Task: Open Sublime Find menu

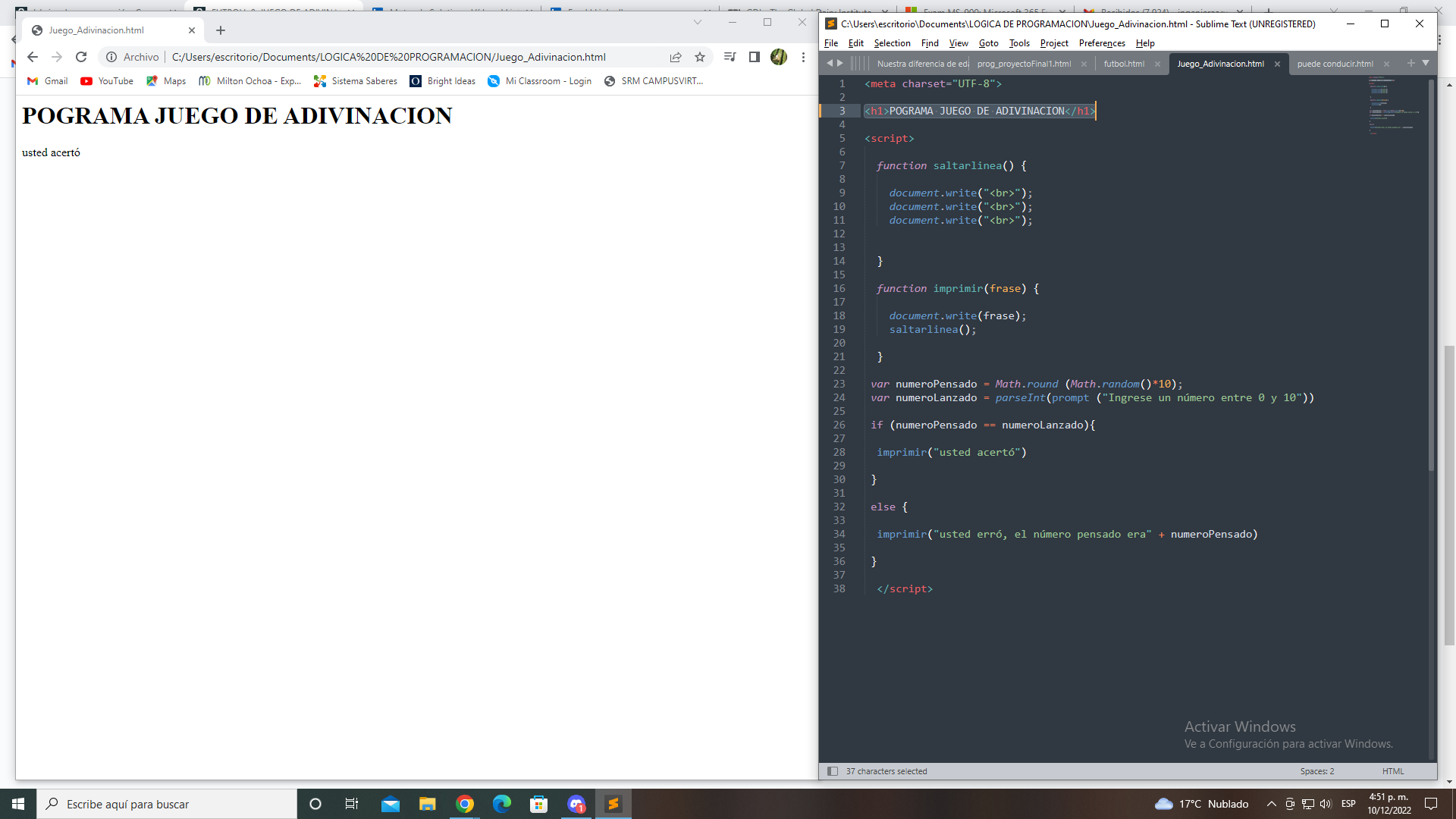Action: pyautogui.click(x=930, y=43)
